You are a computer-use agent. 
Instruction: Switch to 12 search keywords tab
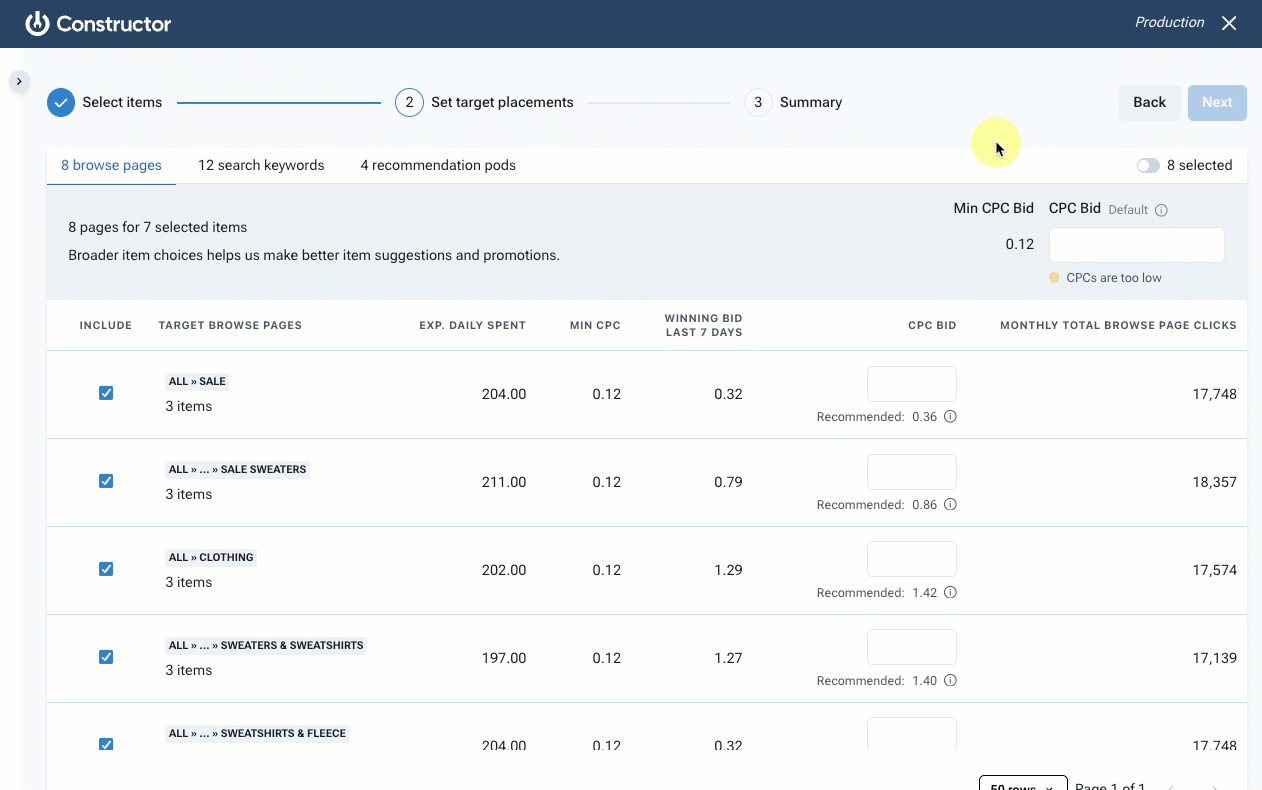(261, 165)
